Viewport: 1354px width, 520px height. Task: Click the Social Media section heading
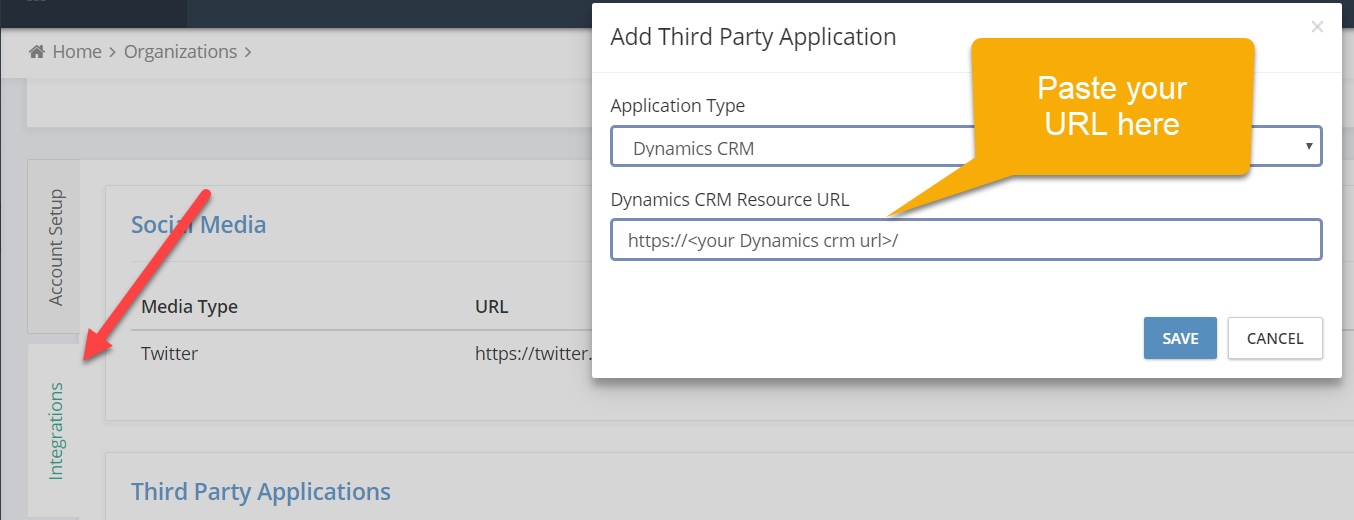[199, 224]
